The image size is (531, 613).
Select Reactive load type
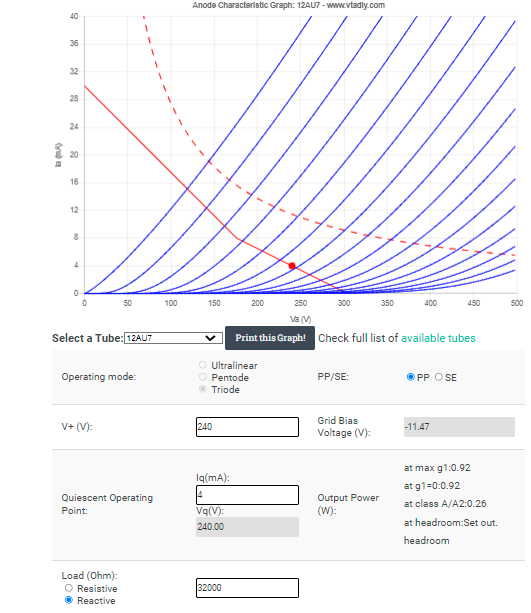(69, 600)
